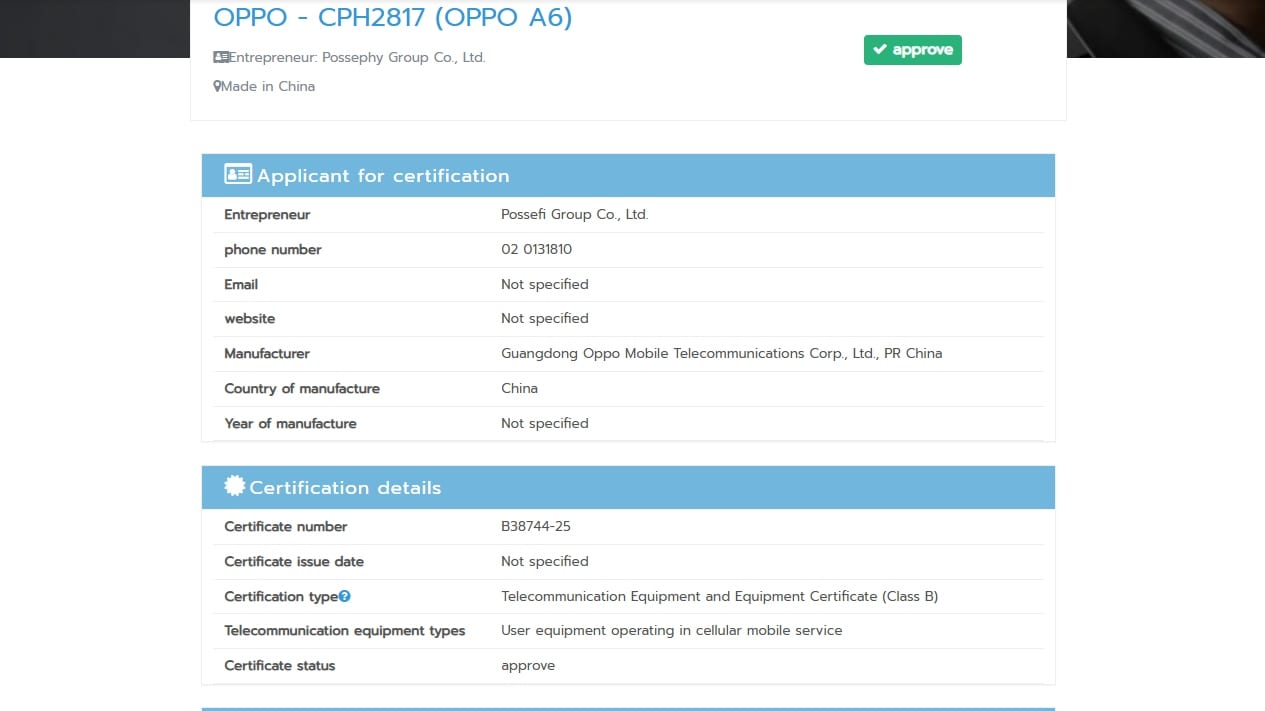The image size is (1265, 711).
Task: Open the OPPO - CPH2817 (OPPO A6) title
Action: 393,18
